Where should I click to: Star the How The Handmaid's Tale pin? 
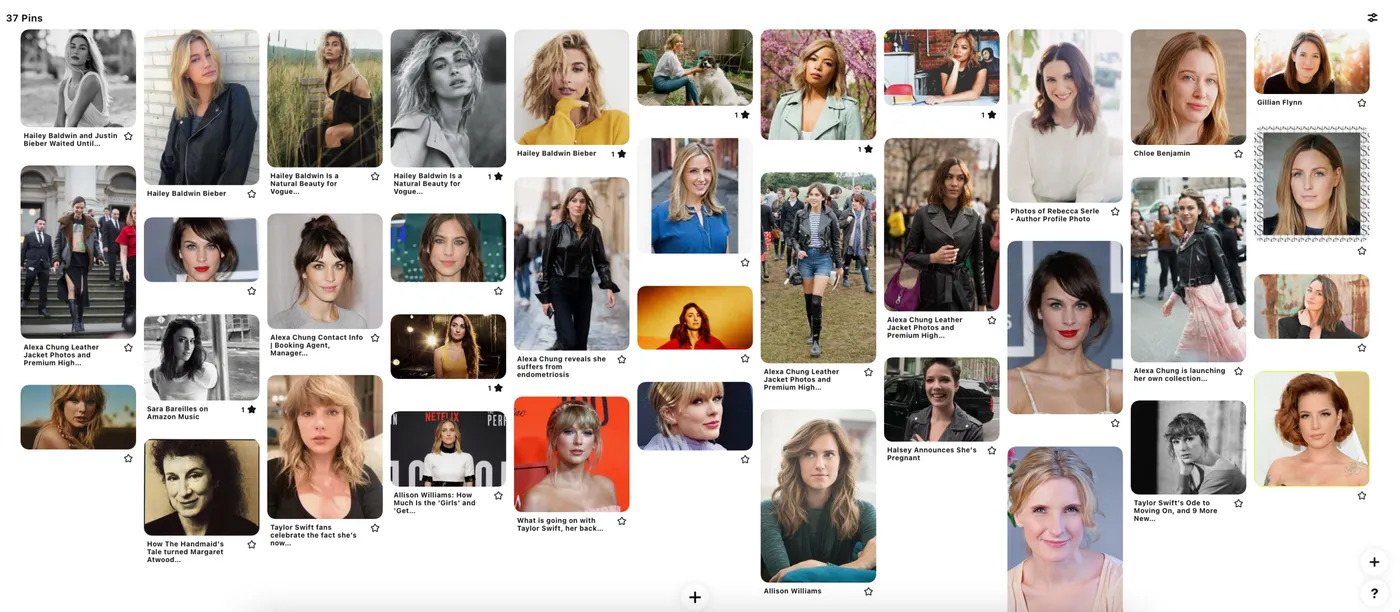(251, 545)
